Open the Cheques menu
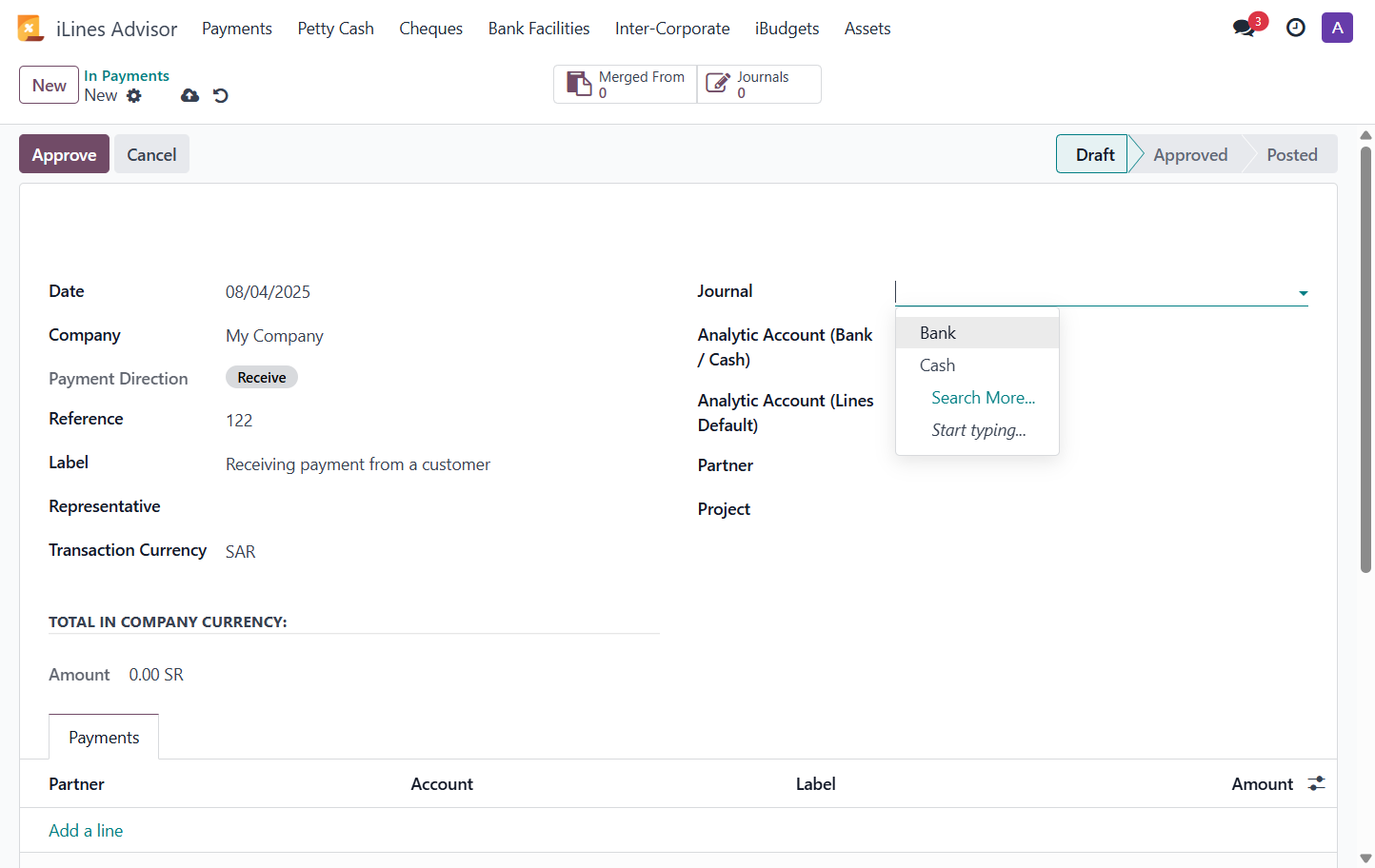 coord(431,29)
